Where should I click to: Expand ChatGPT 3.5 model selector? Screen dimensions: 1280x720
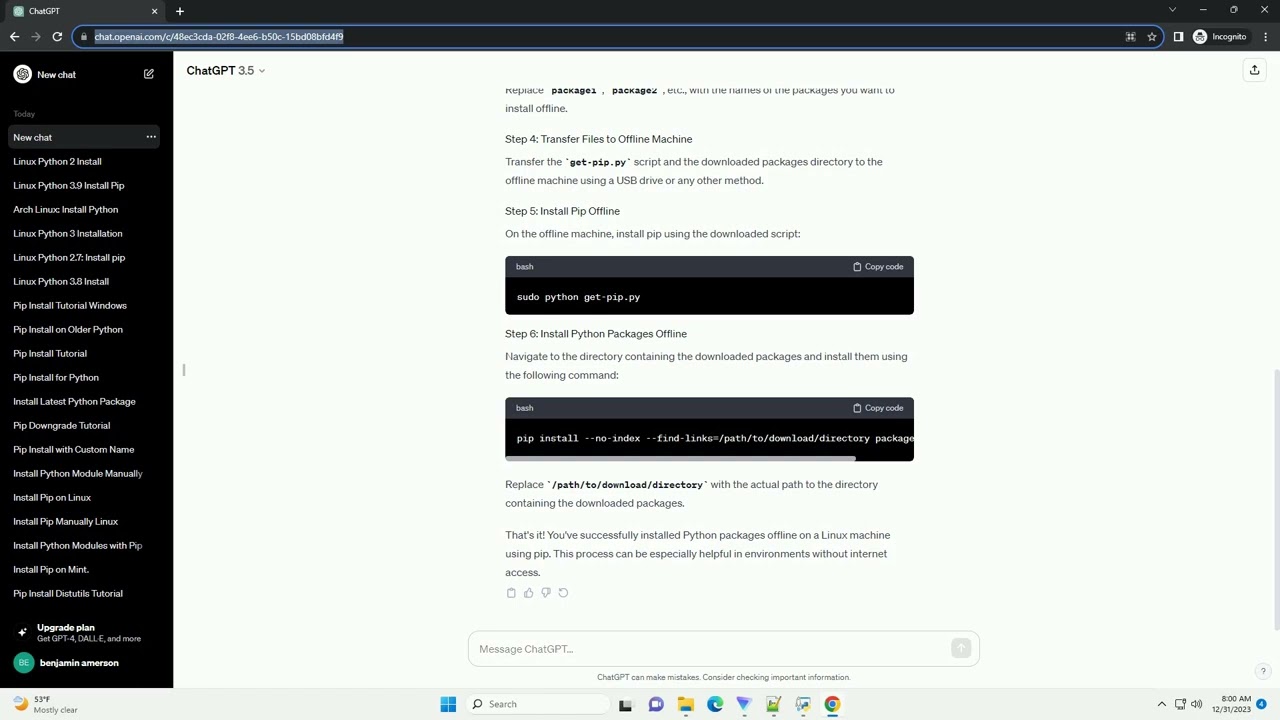(226, 70)
